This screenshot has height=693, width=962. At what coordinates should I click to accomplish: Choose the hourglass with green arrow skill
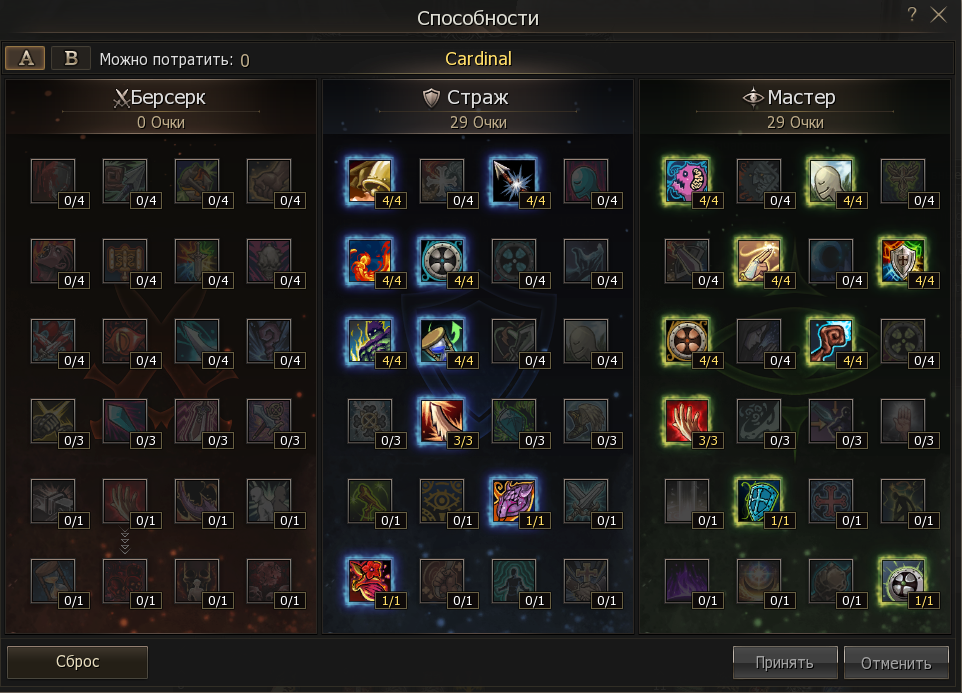click(x=441, y=341)
